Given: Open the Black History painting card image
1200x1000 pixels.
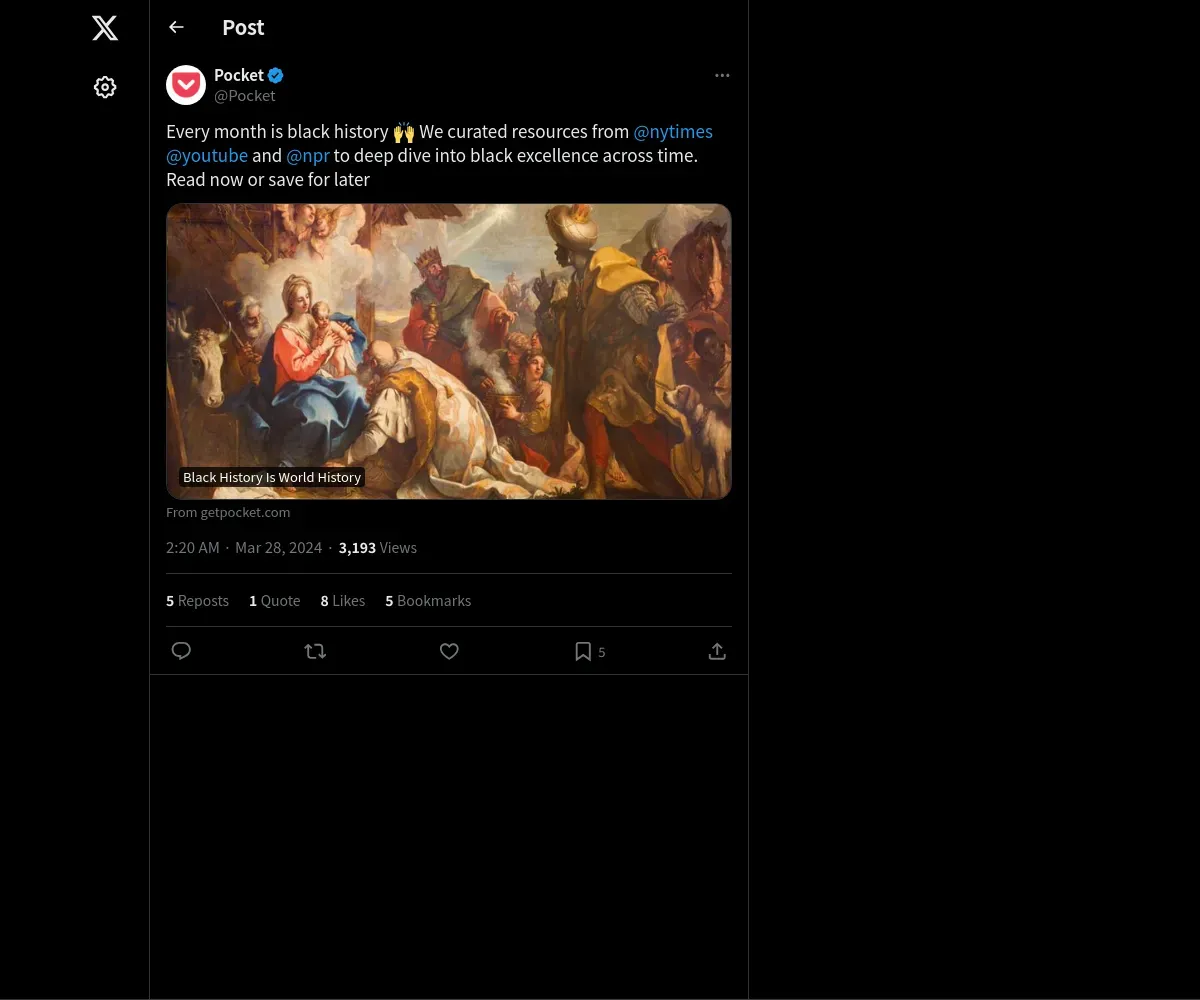Looking at the screenshot, I should (448, 350).
